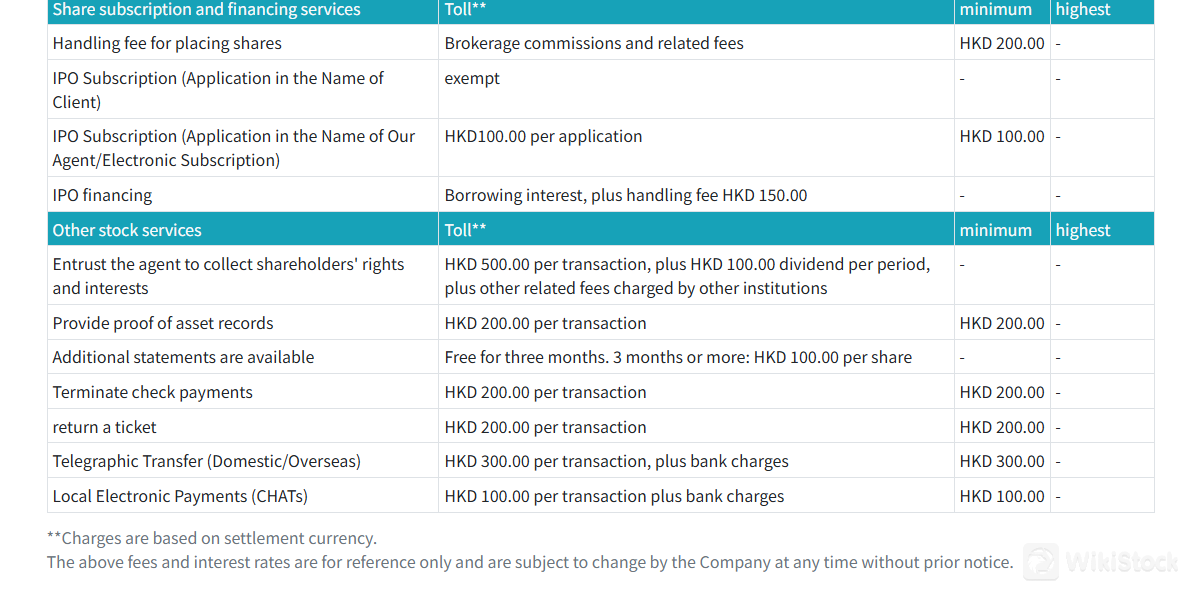The width and height of the screenshot is (1188, 597).
Task: Click 'Provide proof of asset records' cell
Action: [x=243, y=323]
